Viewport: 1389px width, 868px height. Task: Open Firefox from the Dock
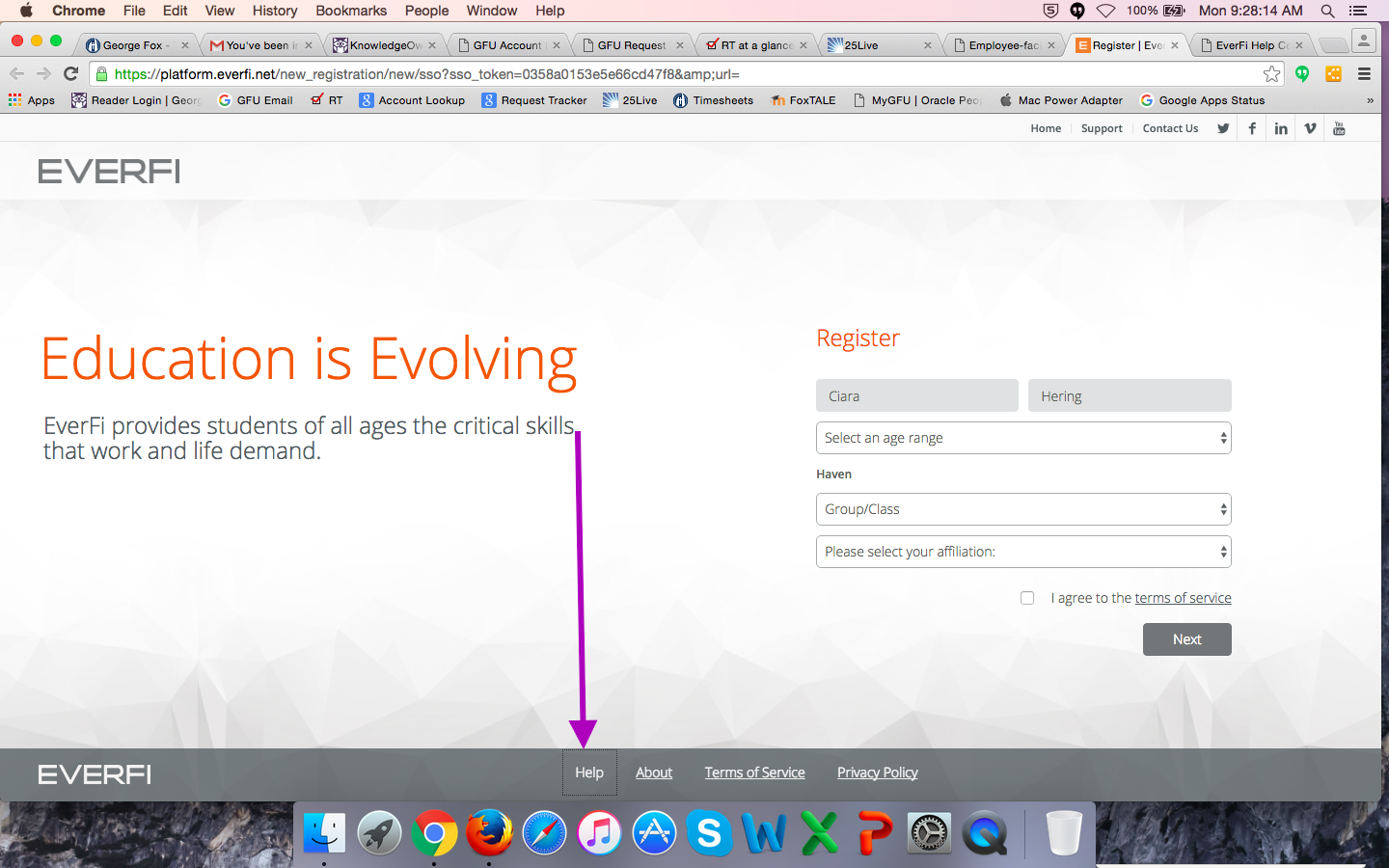pos(489,833)
